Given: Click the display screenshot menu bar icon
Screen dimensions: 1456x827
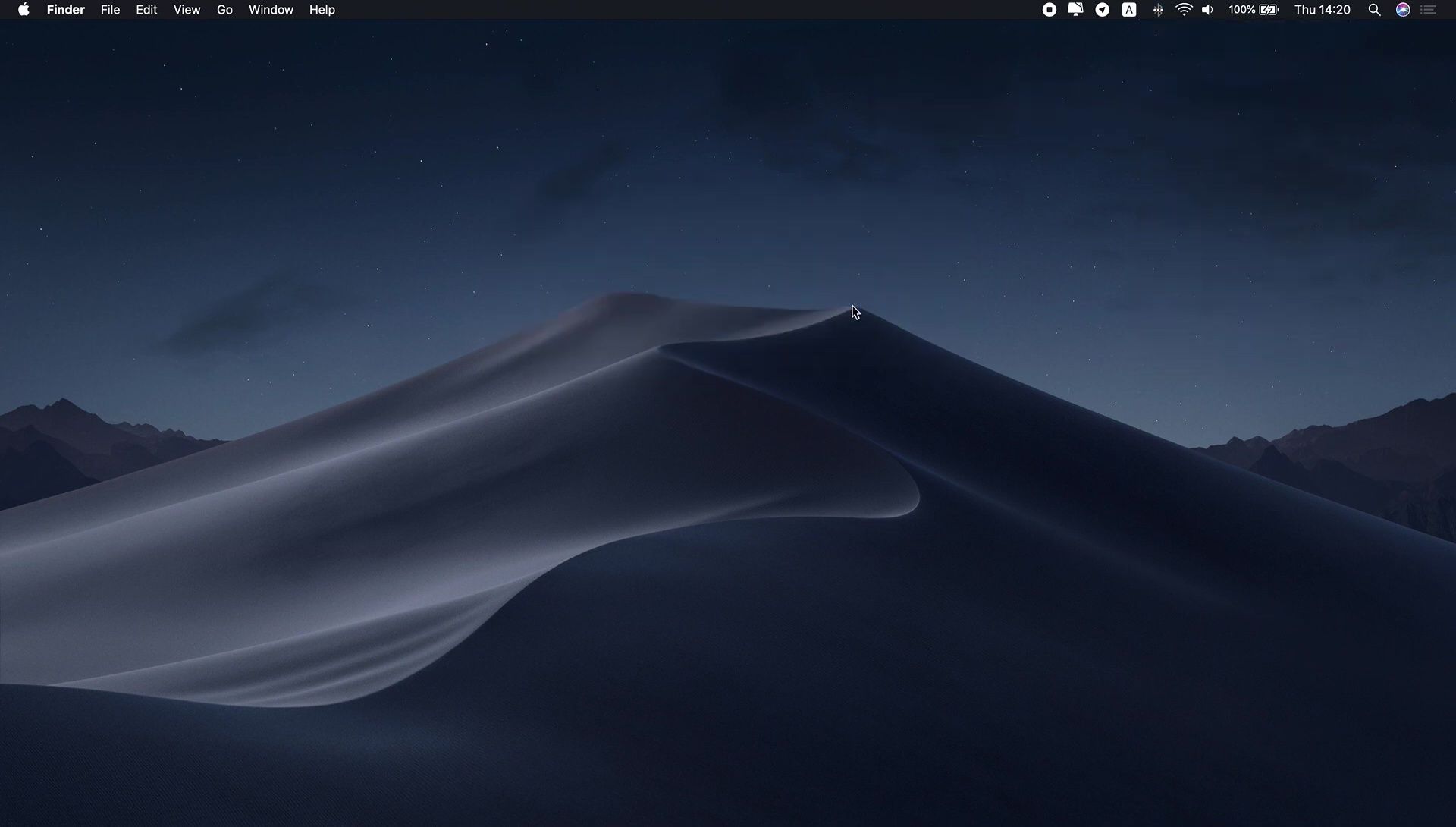Looking at the screenshot, I should pyautogui.click(x=1075, y=10).
